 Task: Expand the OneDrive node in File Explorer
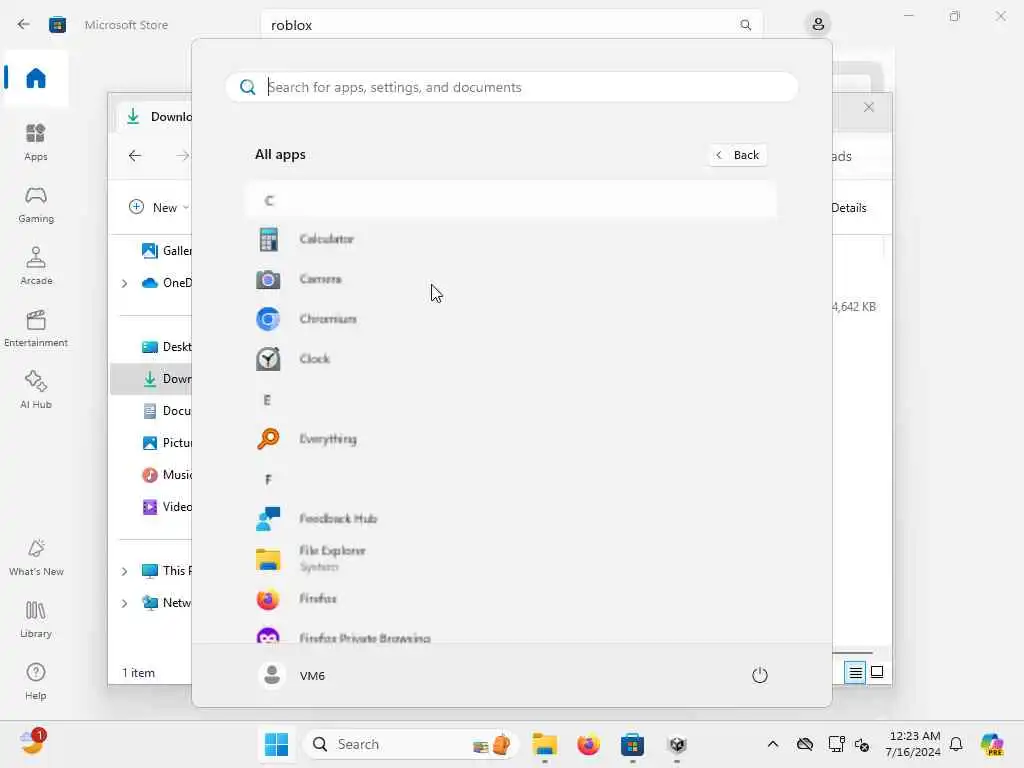[124, 283]
